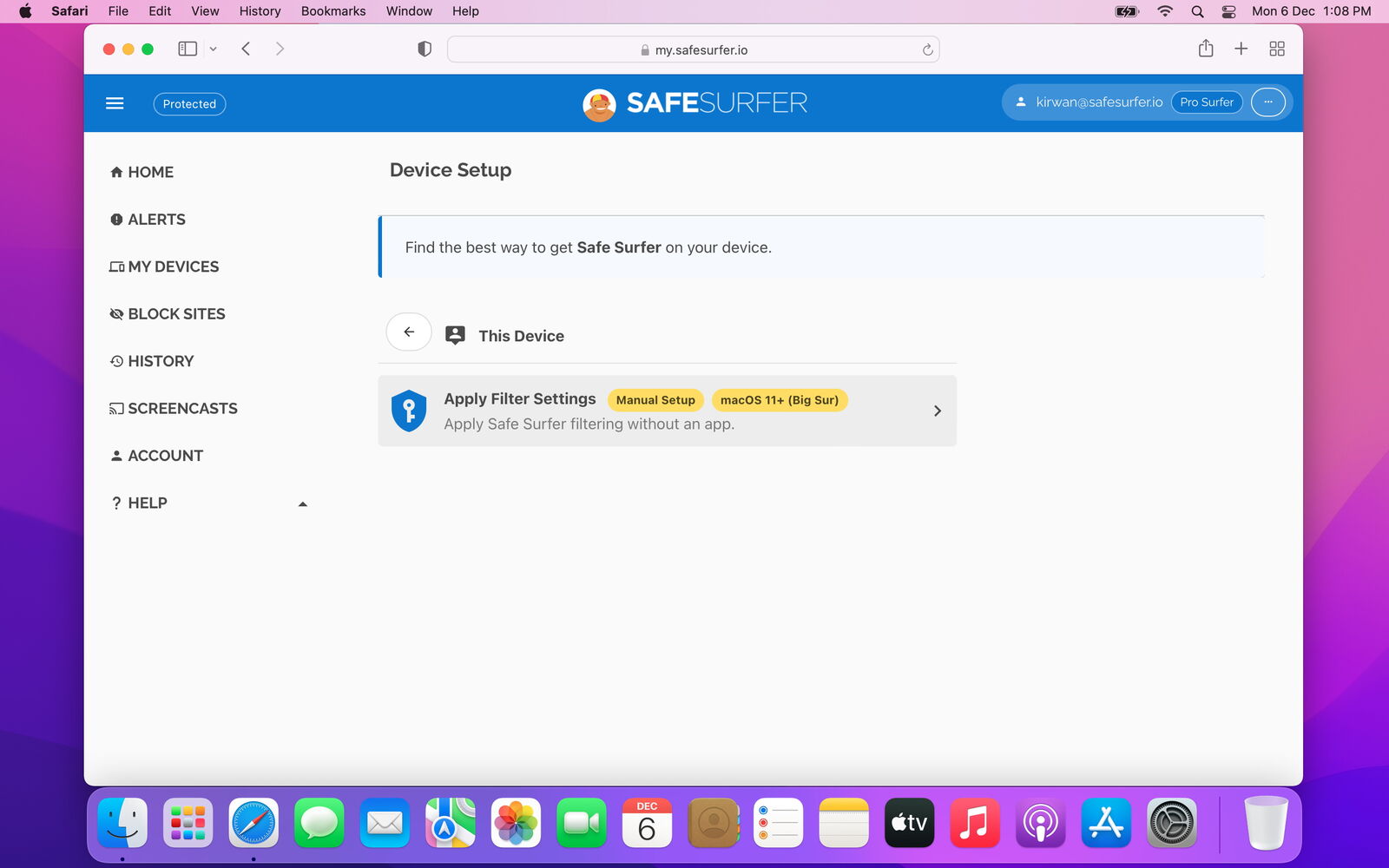
Task: Open App Store from the Dock
Action: [x=1106, y=823]
